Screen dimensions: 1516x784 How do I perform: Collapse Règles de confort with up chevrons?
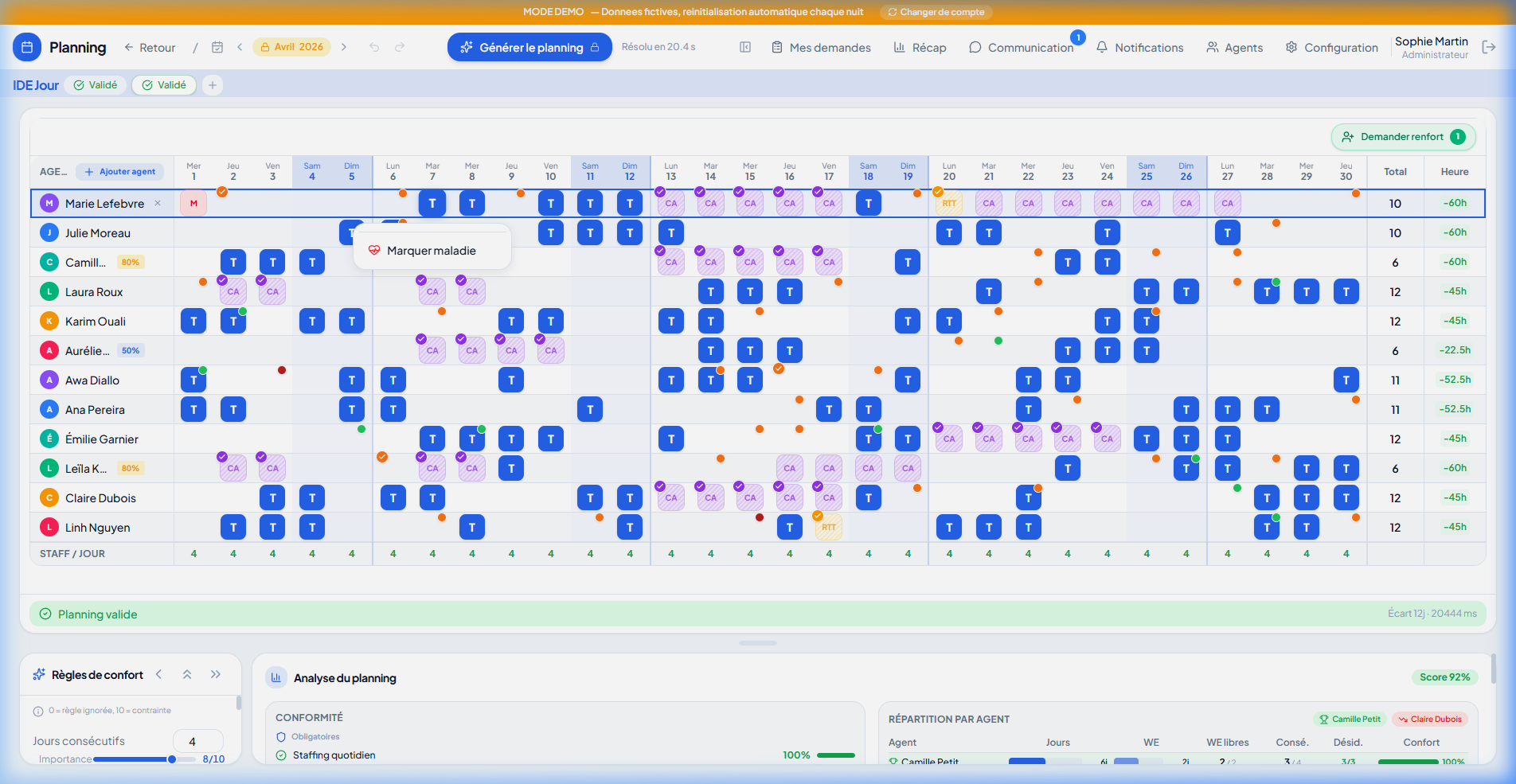187,674
